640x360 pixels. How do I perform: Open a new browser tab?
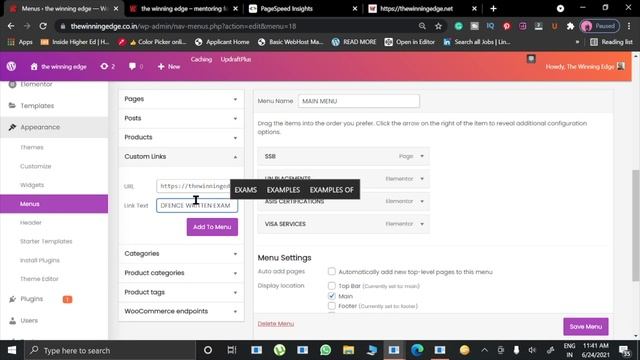pyautogui.click(x=493, y=9)
